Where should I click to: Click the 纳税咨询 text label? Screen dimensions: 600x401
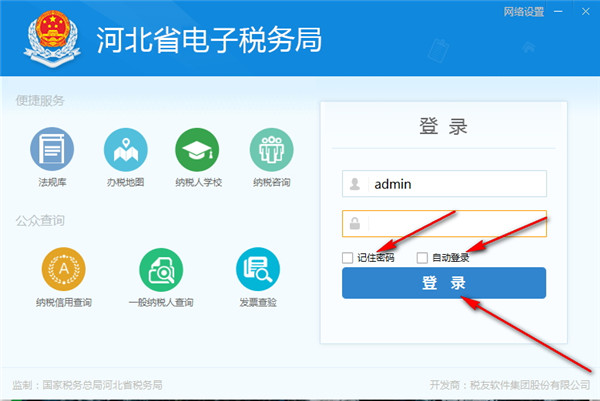[272, 182]
